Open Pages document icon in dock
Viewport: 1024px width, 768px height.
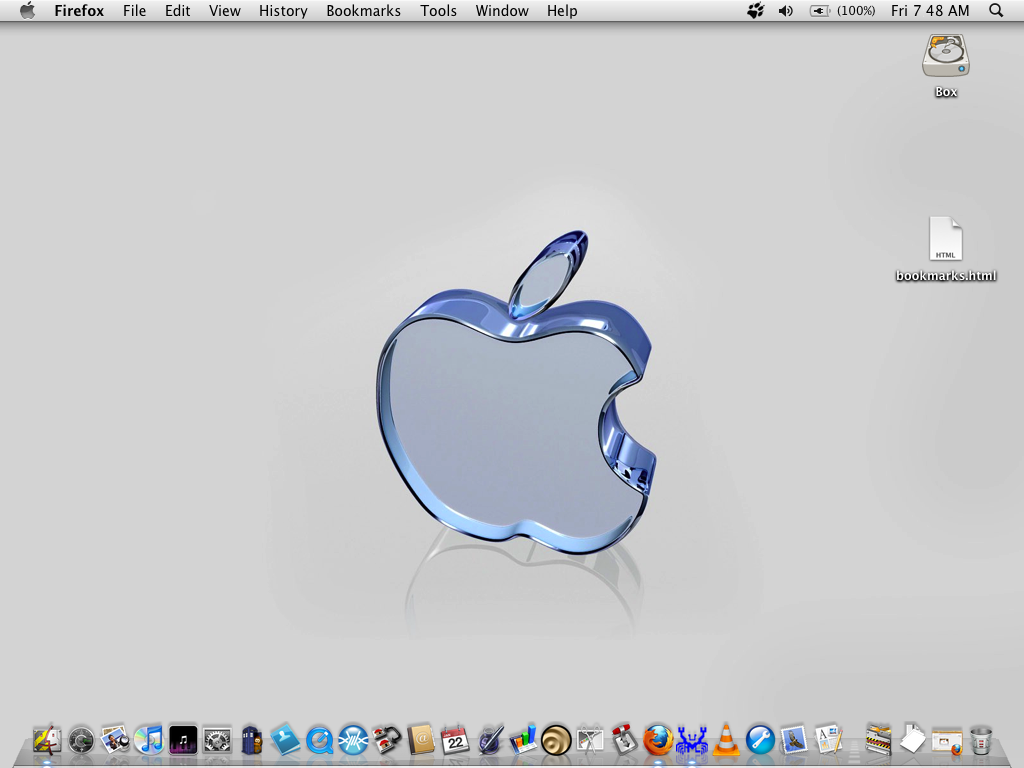828,740
